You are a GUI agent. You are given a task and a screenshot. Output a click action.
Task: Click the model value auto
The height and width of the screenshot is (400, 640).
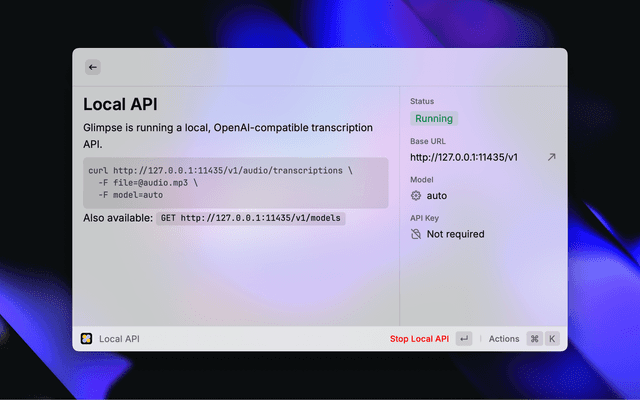click(437, 196)
